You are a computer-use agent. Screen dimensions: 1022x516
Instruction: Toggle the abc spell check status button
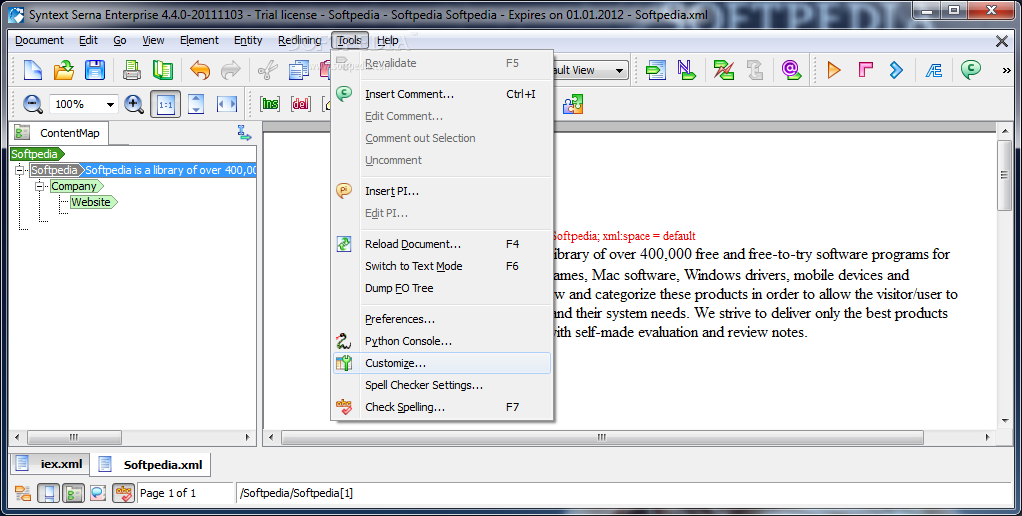coord(123,493)
